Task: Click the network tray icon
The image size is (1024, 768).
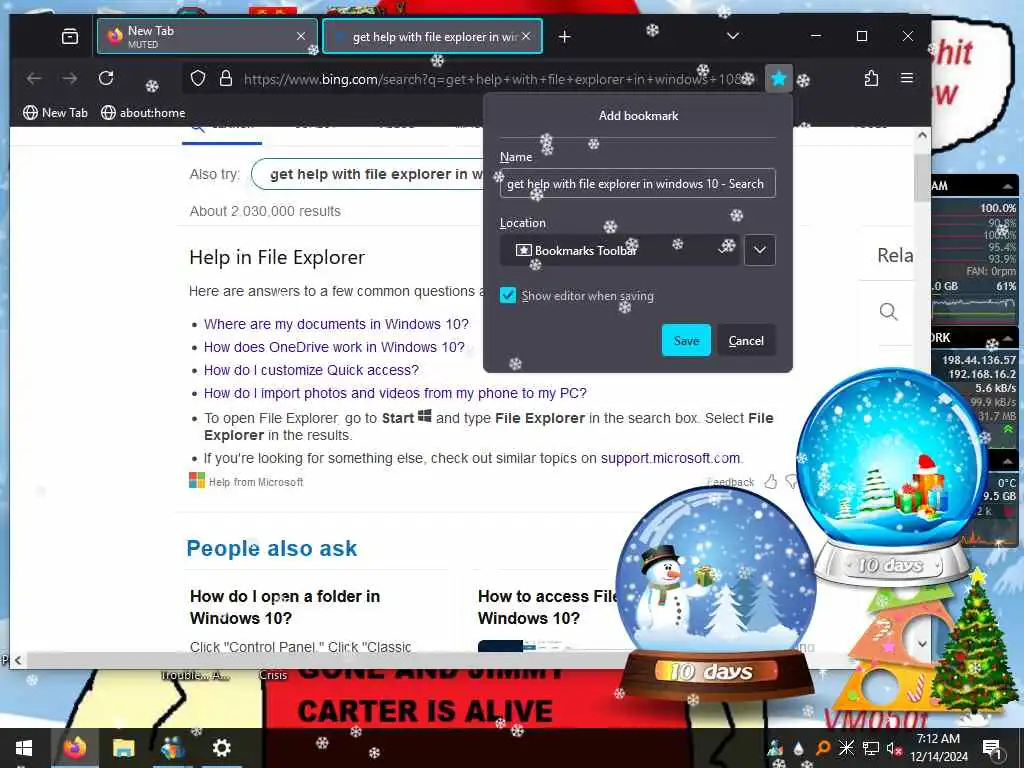Action: (x=871, y=748)
